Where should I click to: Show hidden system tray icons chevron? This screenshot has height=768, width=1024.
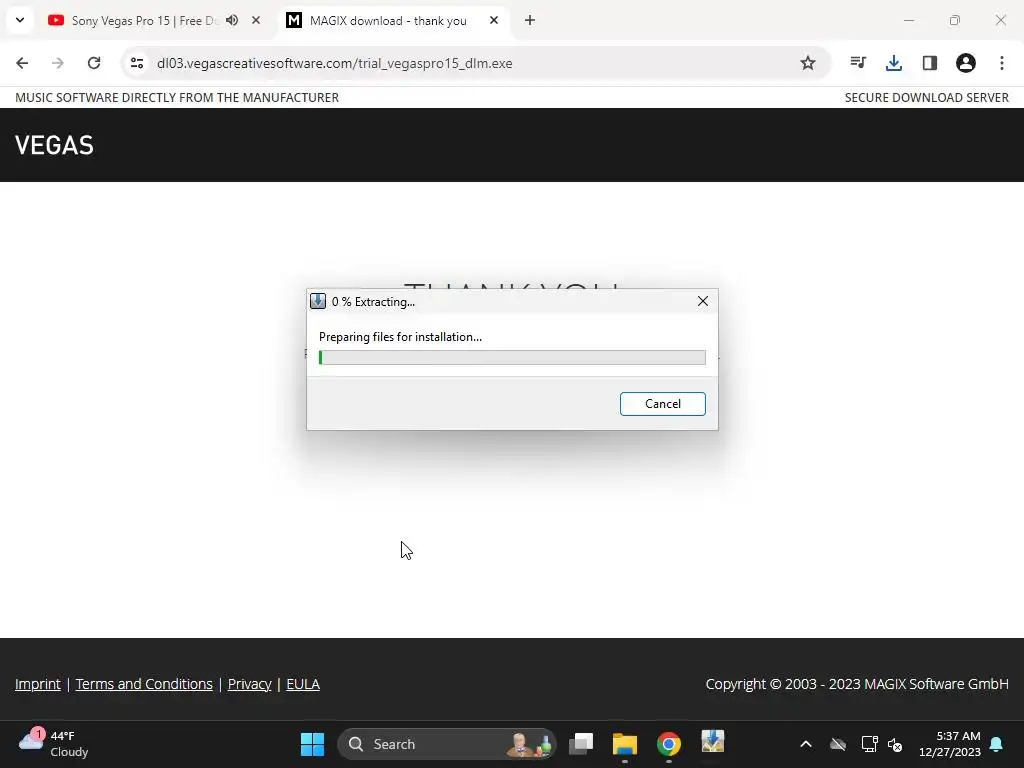(x=806, y=744)
